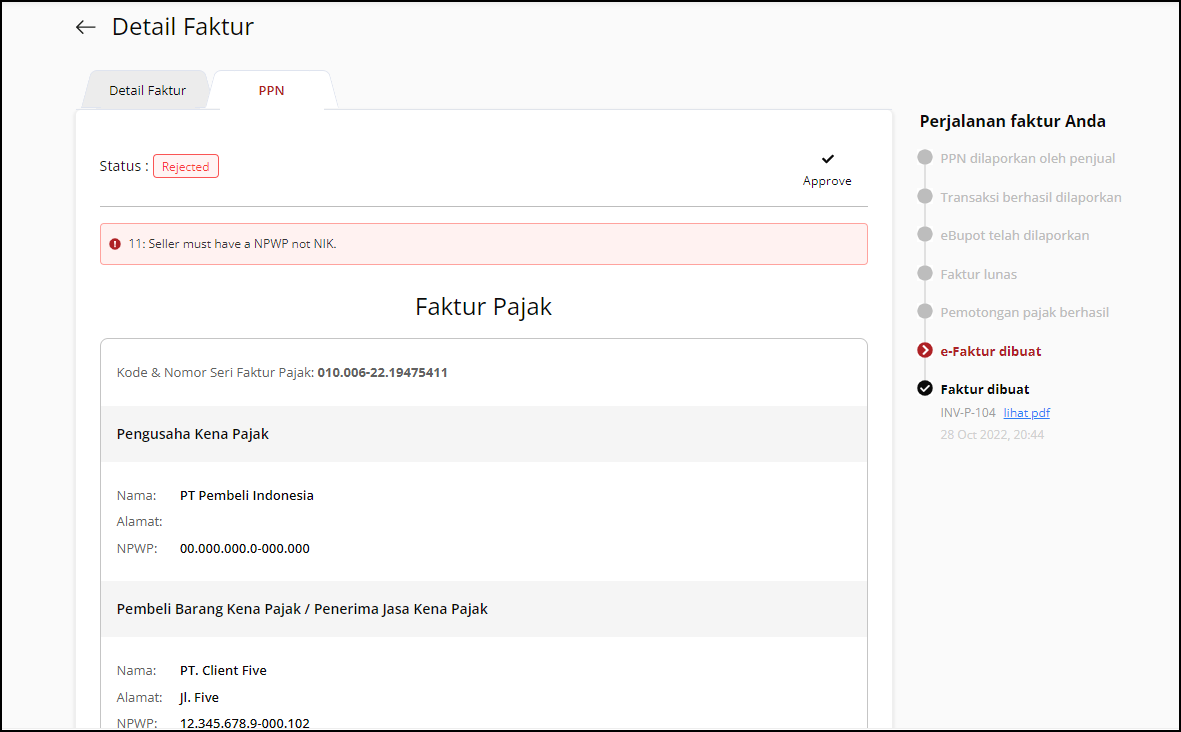This screenshot has width=1181, height=732.
Task: Click the Transaksi berhasil dilaporkan timeline step
Action: click(1030, 197)
